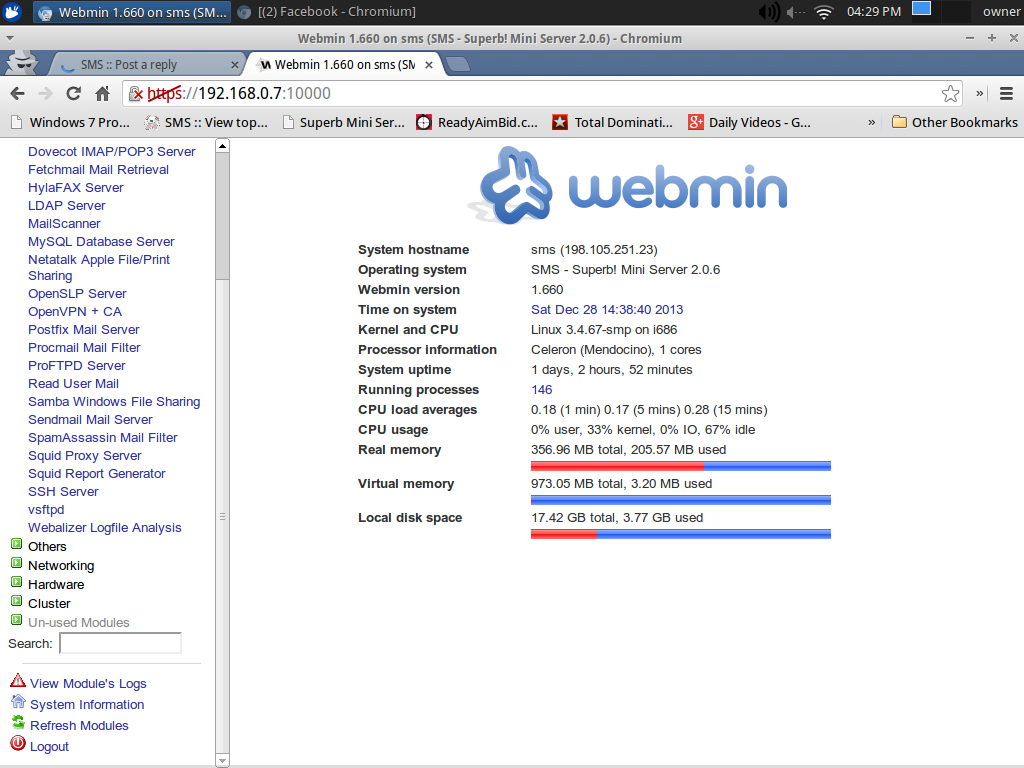The height and width of the screenshot is (768, 1024).
Task: Click the red Logout power icon
Action: (x=17, y=744)
